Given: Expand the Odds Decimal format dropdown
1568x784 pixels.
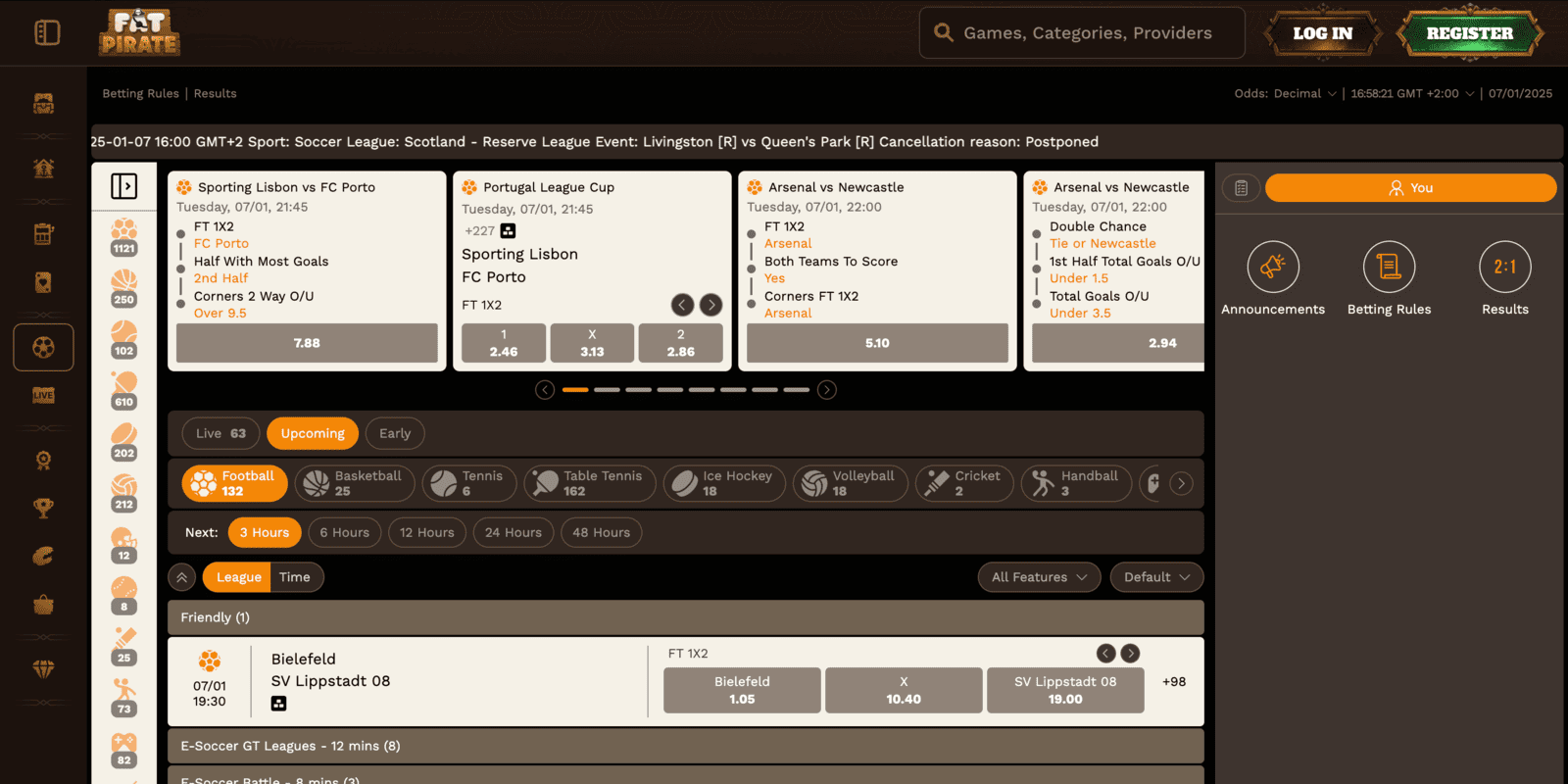Looking at the screenshot, I should (x=1285, y=93).
